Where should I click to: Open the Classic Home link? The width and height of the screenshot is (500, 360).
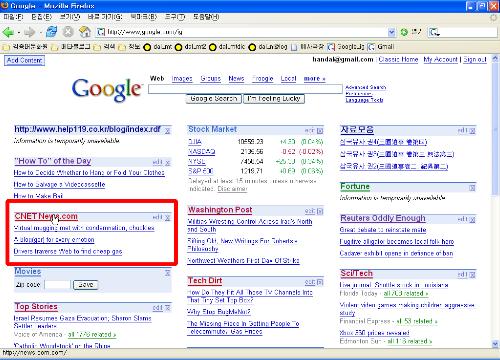click(398, 60)
